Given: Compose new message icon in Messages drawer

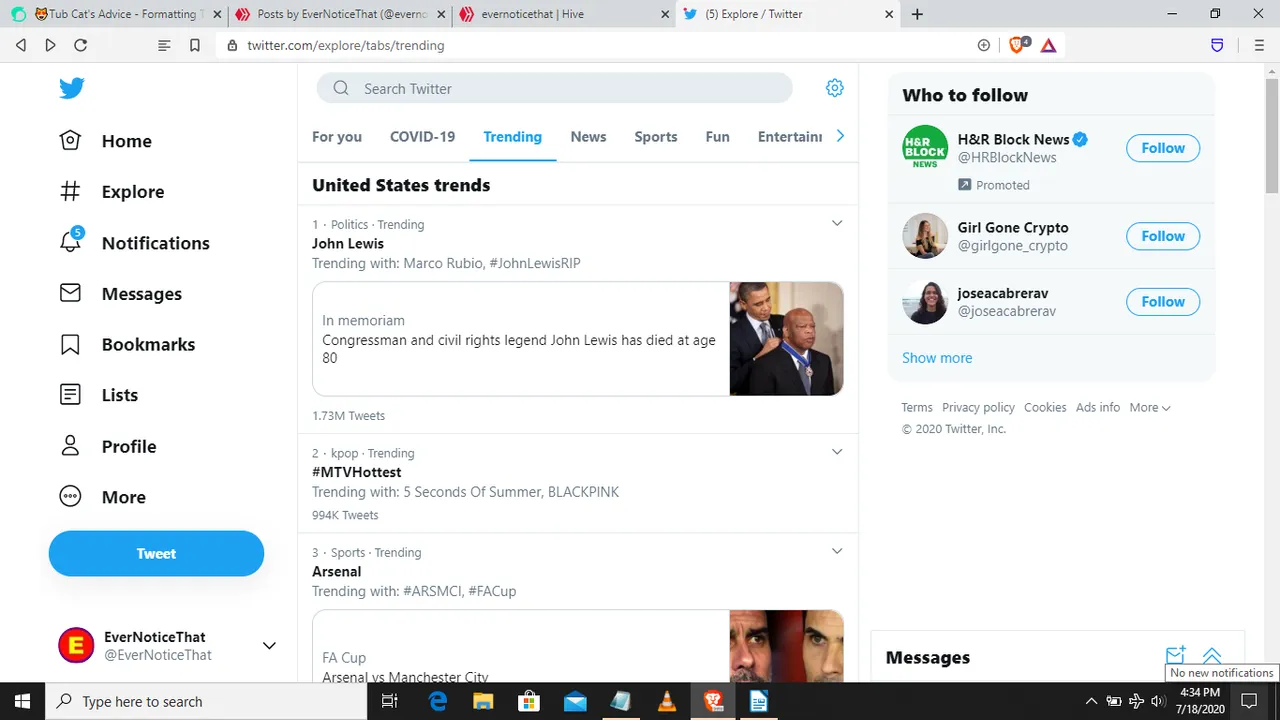Looking at the screenshot, I should coord(1175,656).
